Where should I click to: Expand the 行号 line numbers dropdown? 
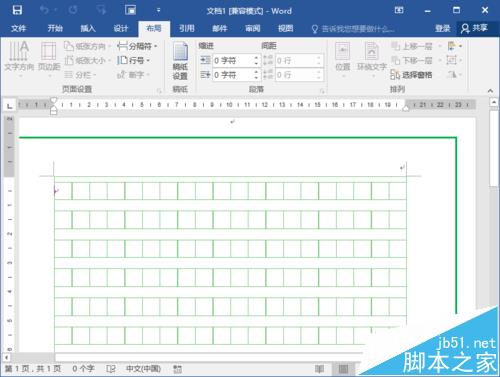pos(134,60)
